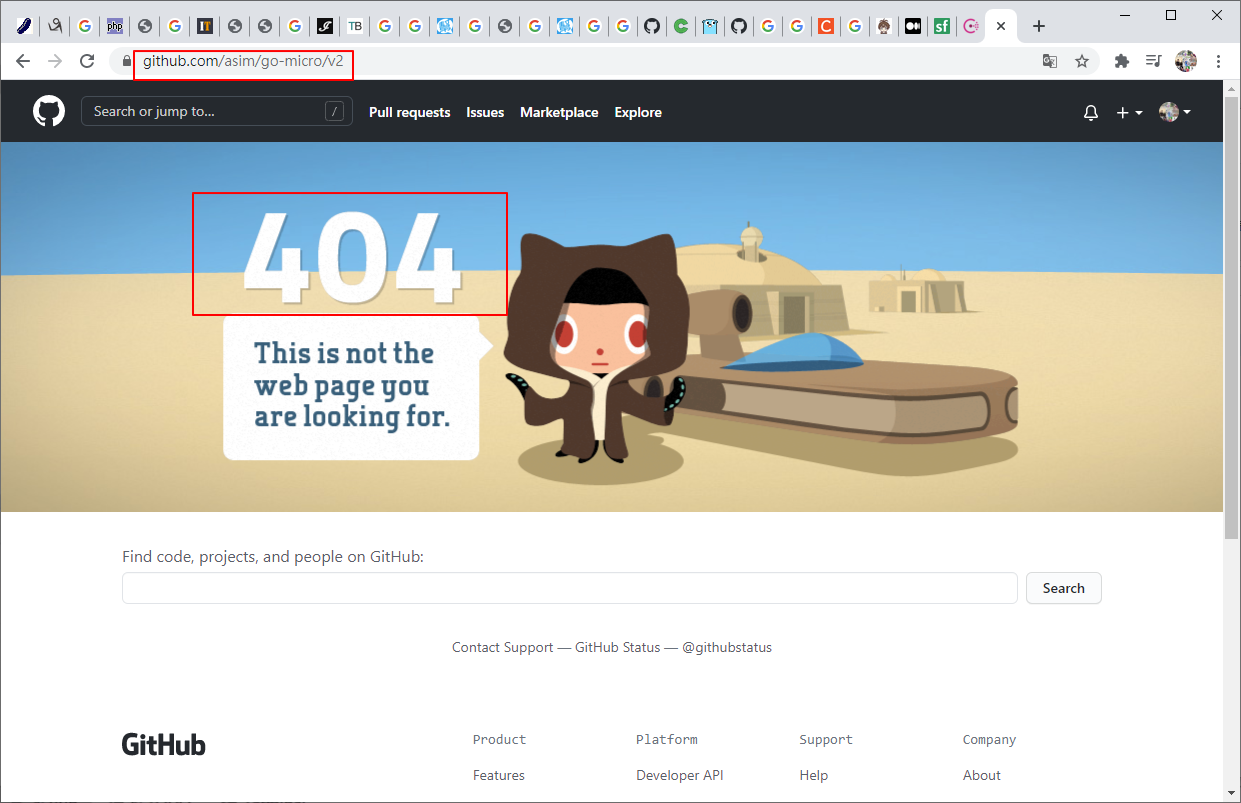1241x803 pixels.
Task: Click the address bar URL
Action: click(x=243, y=61)
